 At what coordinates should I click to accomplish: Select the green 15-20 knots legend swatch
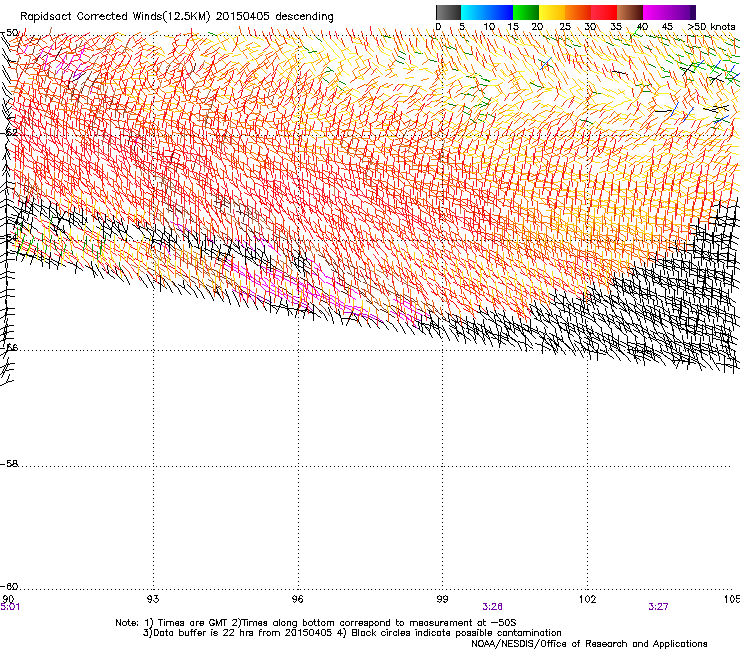click(526, 12)
